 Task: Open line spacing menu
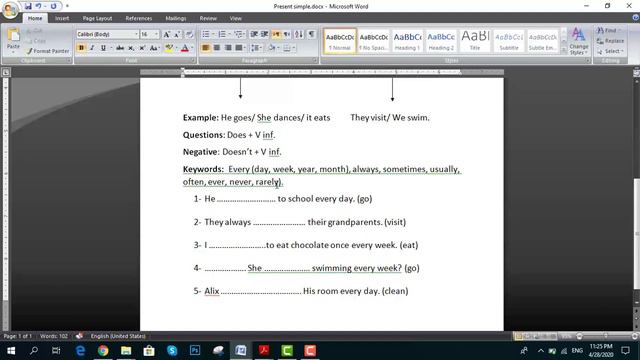click(x=256, y=48)
